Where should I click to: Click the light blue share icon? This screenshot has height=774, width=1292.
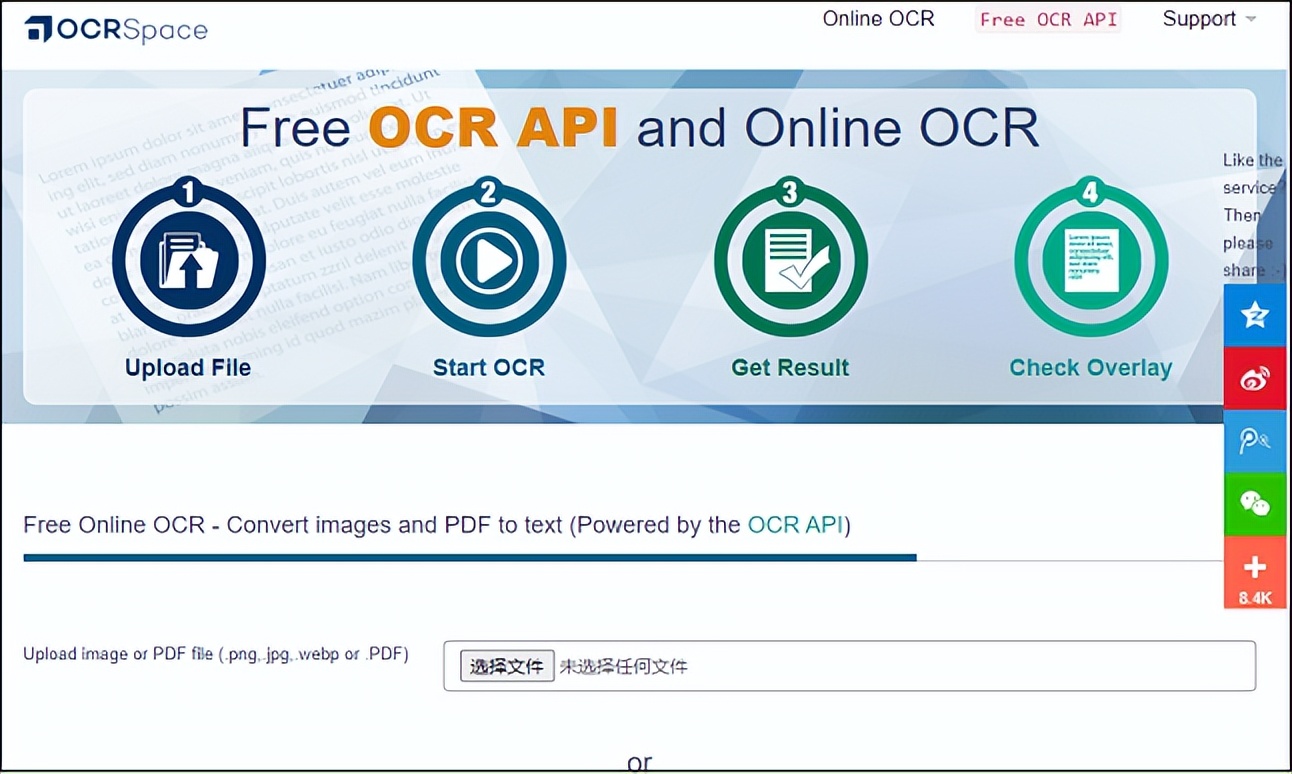[x=1254, y=441]
